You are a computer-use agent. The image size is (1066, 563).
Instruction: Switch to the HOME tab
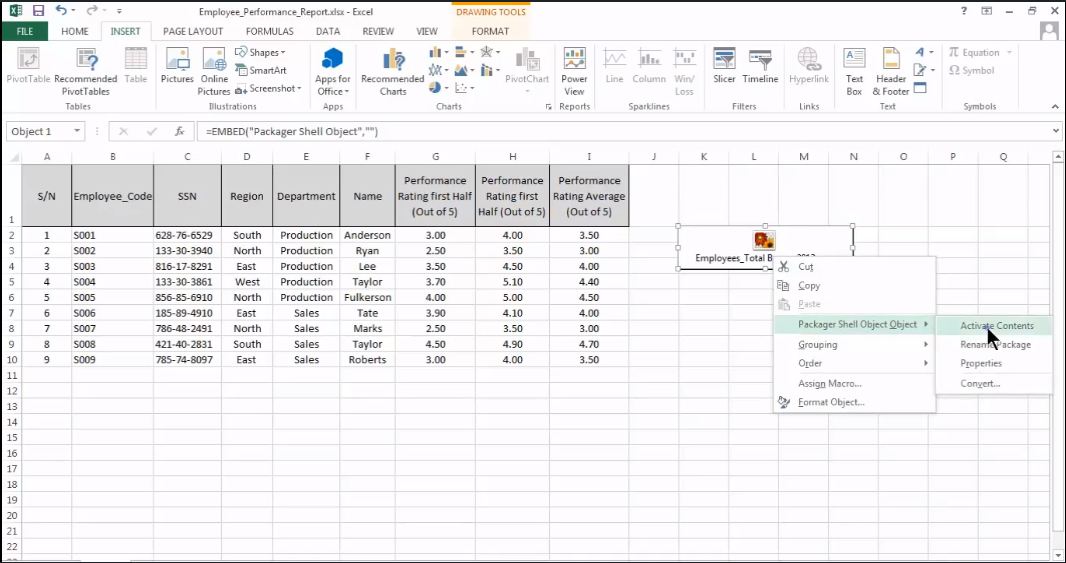click(75, 31)
